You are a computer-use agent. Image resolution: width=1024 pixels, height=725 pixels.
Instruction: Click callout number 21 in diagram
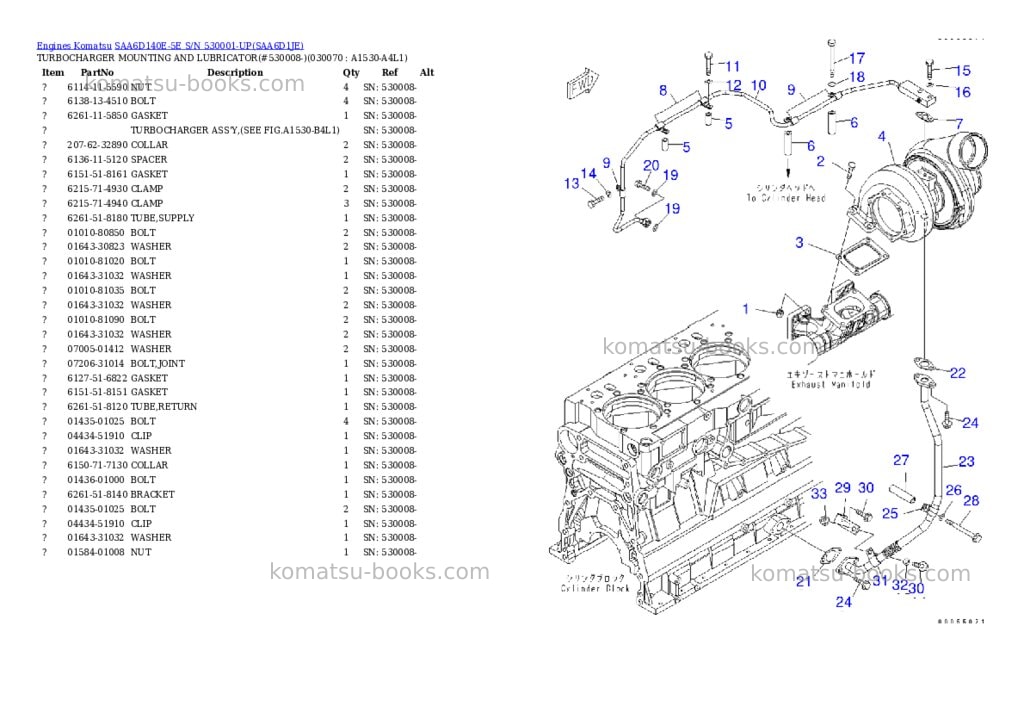803,581
